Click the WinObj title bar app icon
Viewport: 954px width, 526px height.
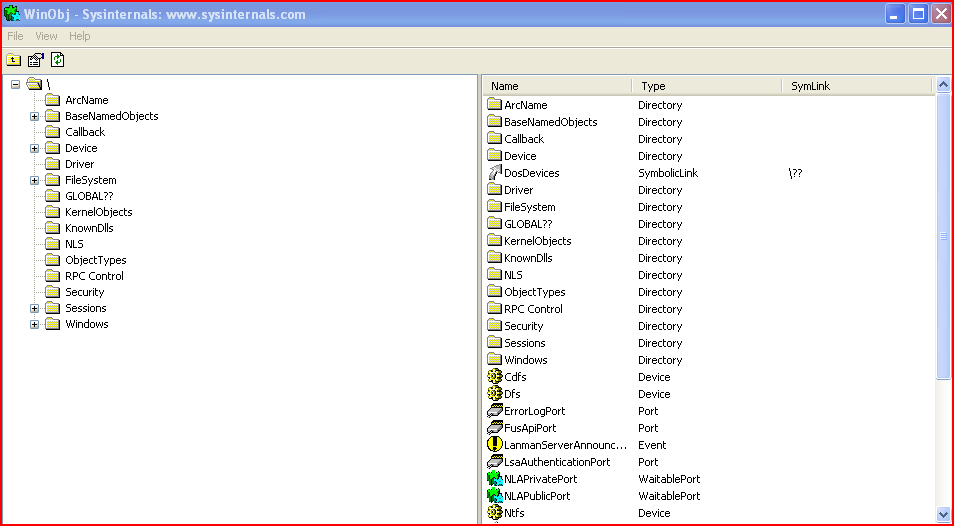click(12, 13)
